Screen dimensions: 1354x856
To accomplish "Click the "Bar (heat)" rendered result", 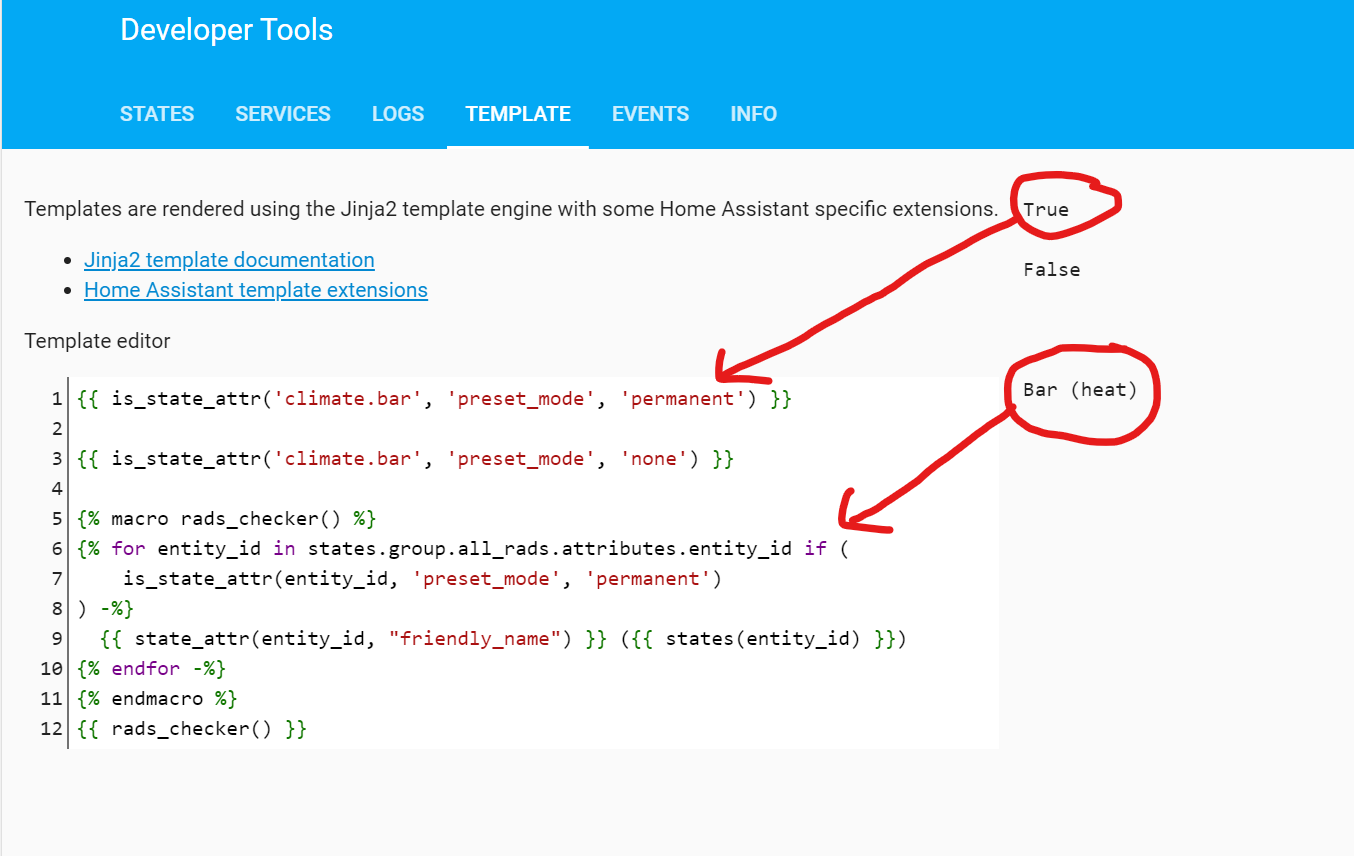I will coord(1080,390).
